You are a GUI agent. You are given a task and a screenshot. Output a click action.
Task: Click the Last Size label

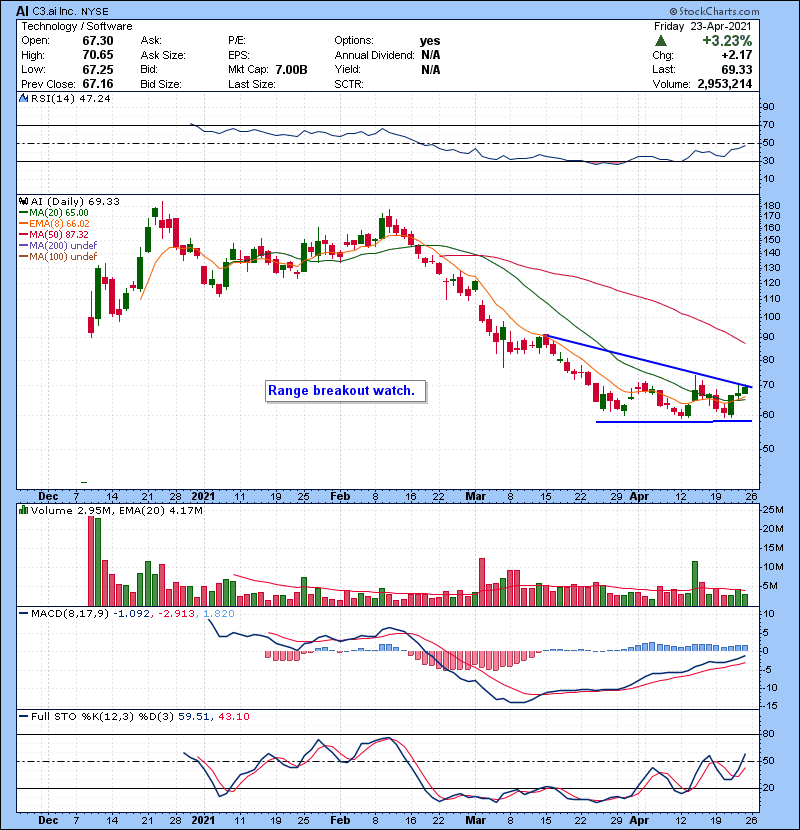tap(251, 84)
